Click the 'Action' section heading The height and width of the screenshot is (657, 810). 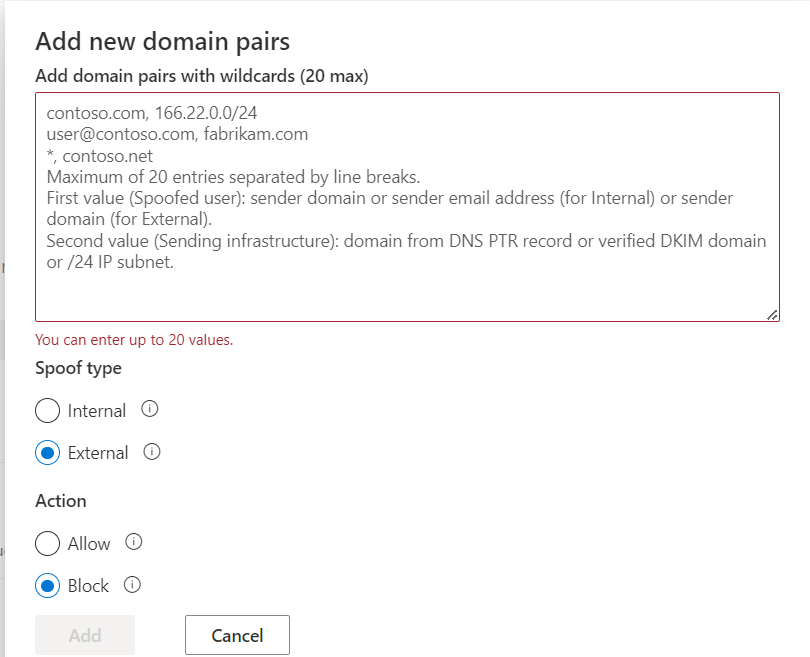(x=61, y=500)
